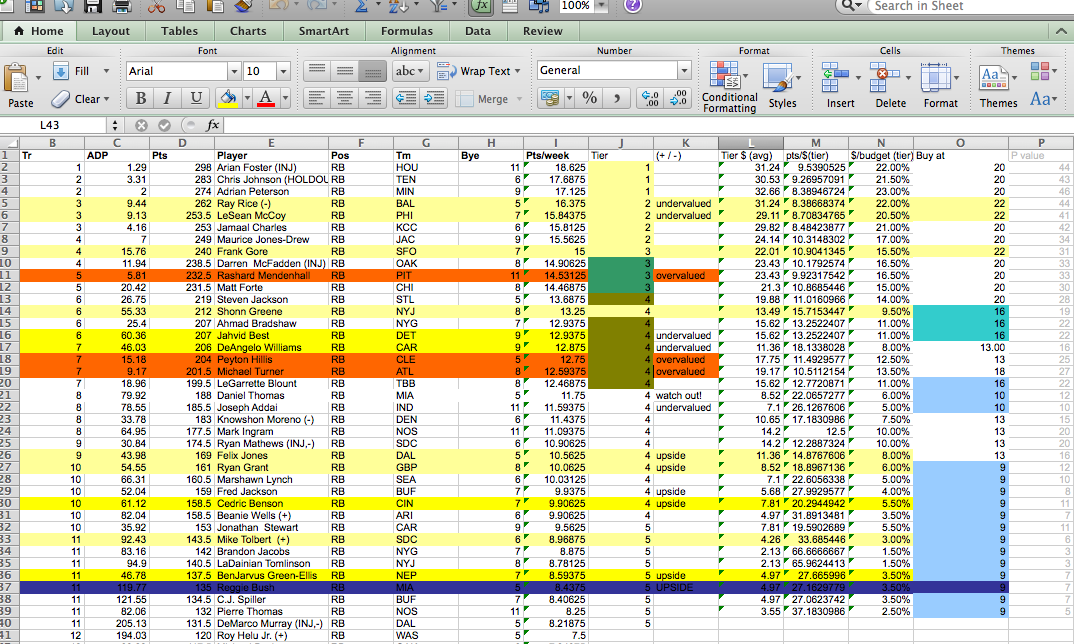Open the Charts ribbon tab
This screenshot has height=644, width=1074.
pos(248,31)
